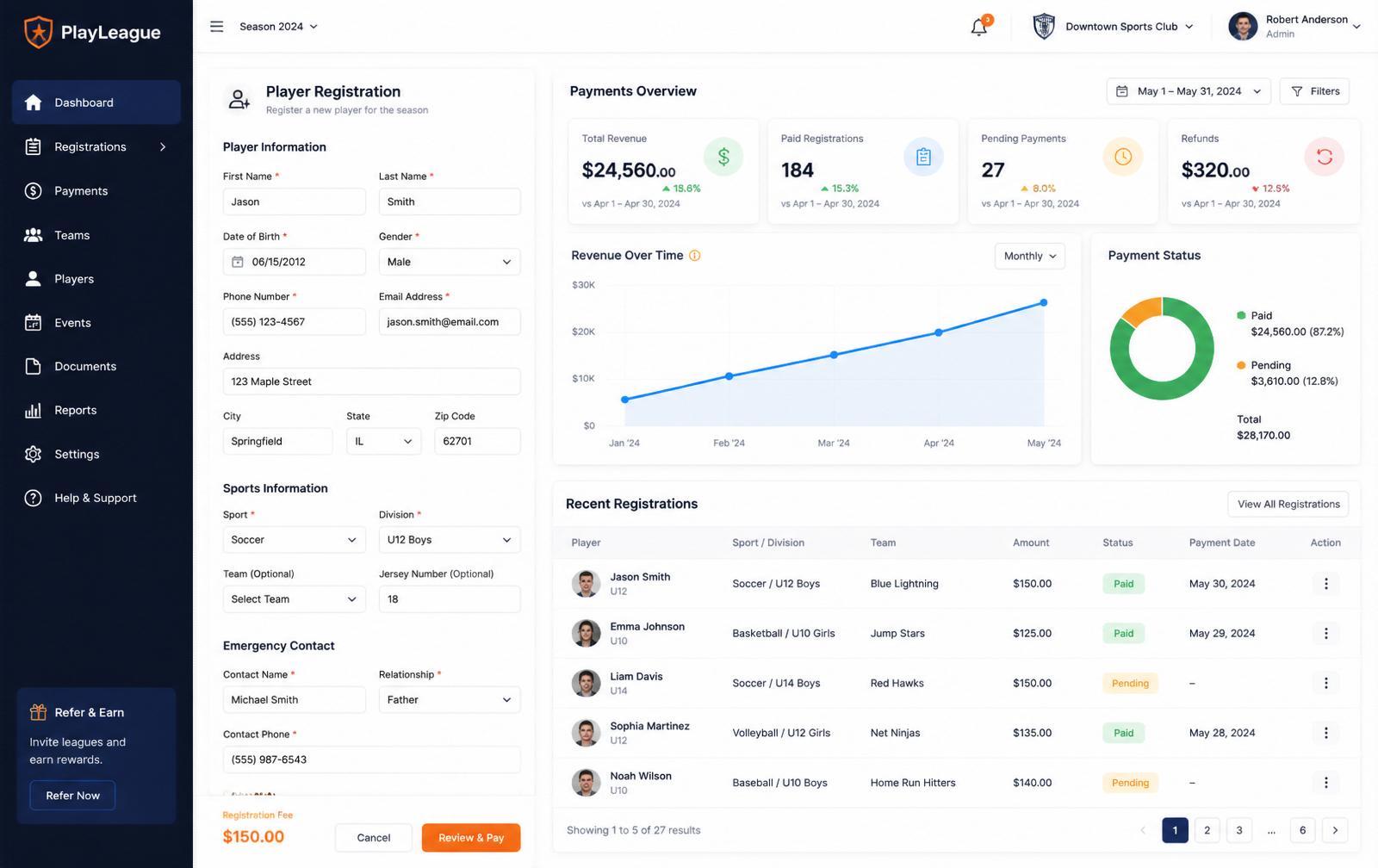Click the Cancel button

374,838
